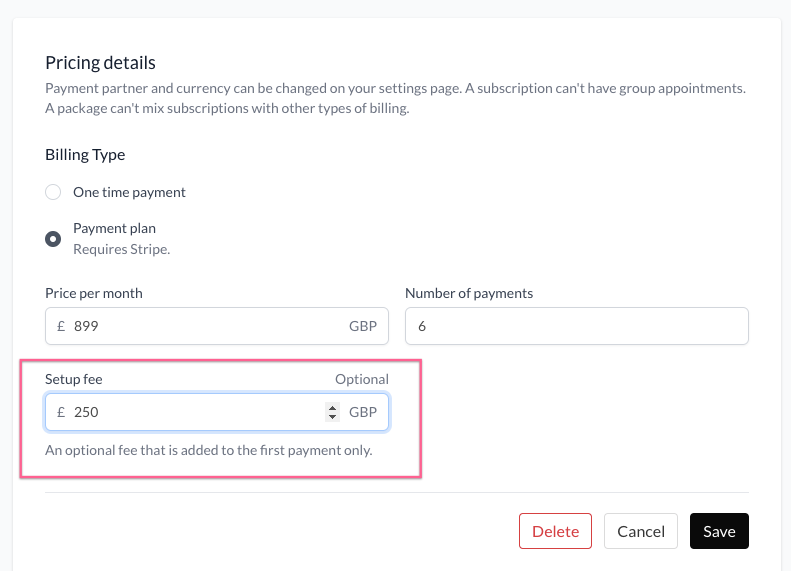Click the "Pricing details" heading
The height and width of the screenshot is (571, 791).
pyautogui.click(x=100, y=63)
